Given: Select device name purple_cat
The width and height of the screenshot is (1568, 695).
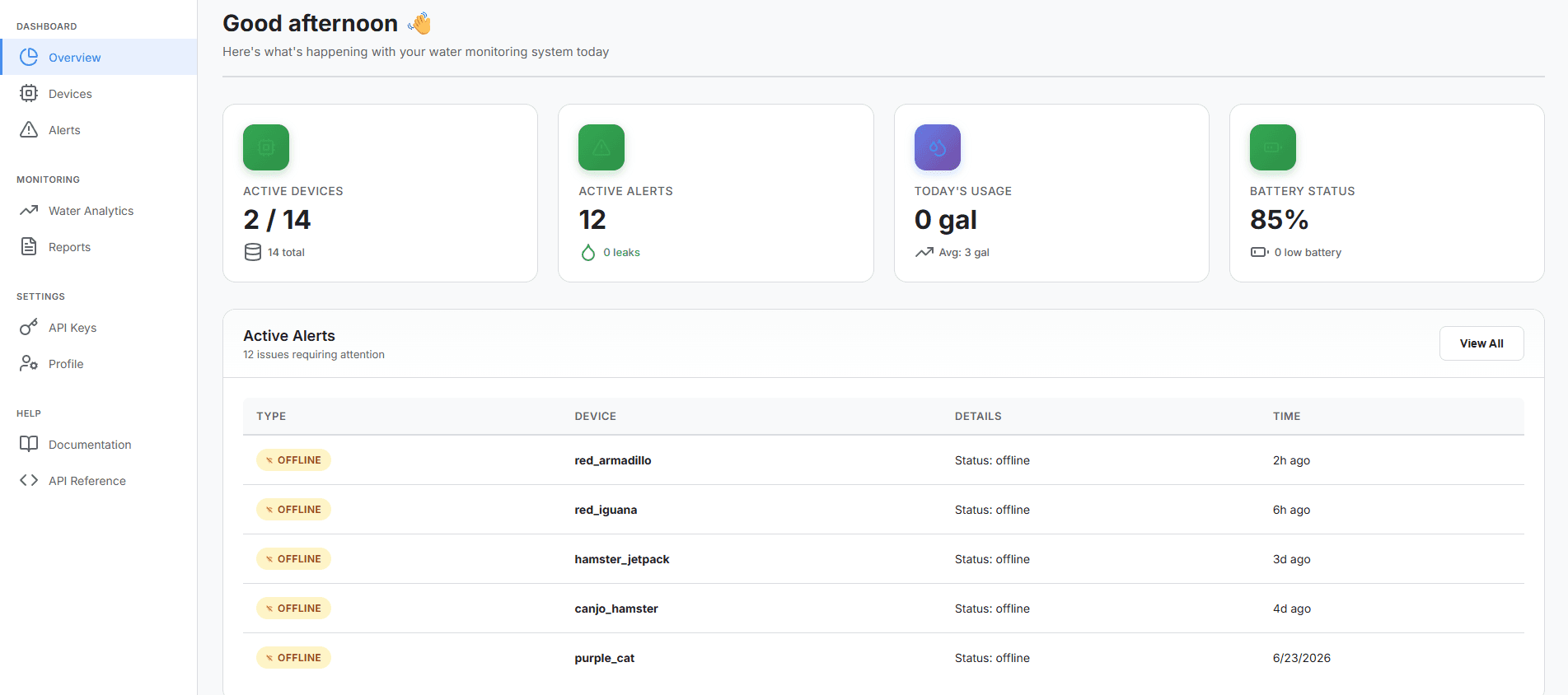Looking at the screenshot, I should pyautogui.click(x=605, y=658).
